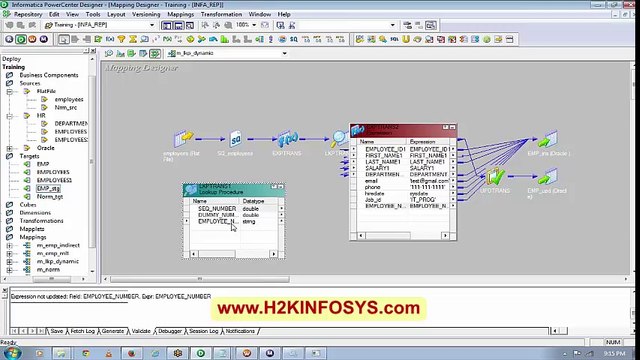Expand the m_emp_indirect mapping node
This screenshot has width=640, height=360.
pos(9,246)
